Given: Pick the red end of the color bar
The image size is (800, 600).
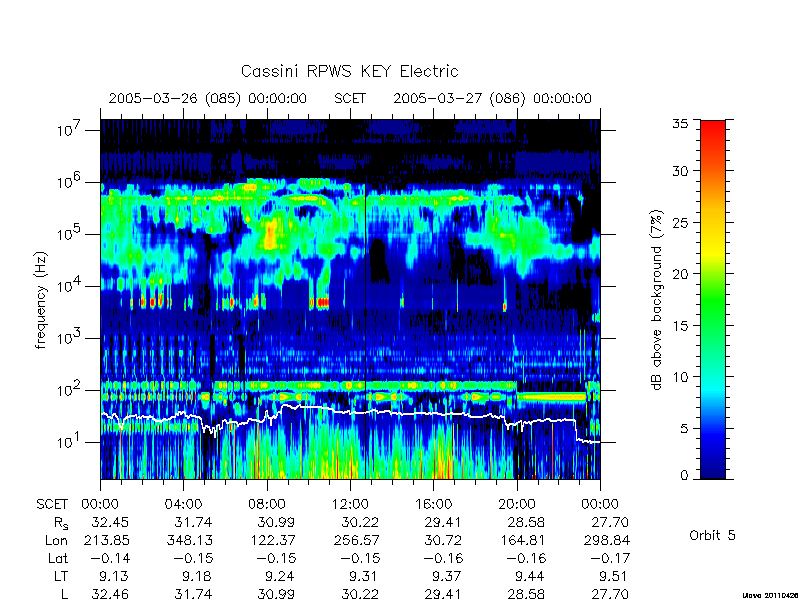Looking at the screenshot, I should point(713,133).
